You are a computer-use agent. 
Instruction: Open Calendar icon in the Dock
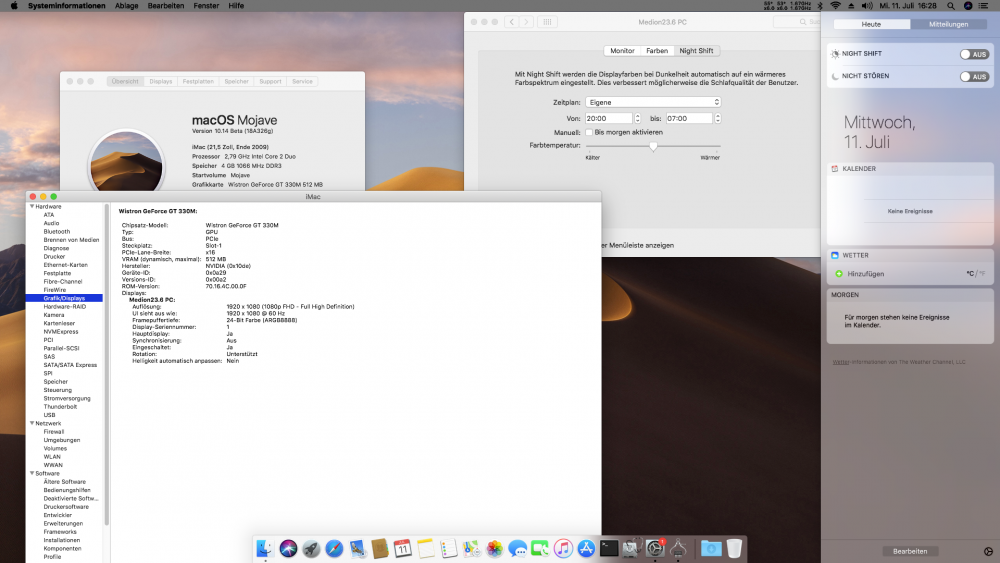point(403,548)
